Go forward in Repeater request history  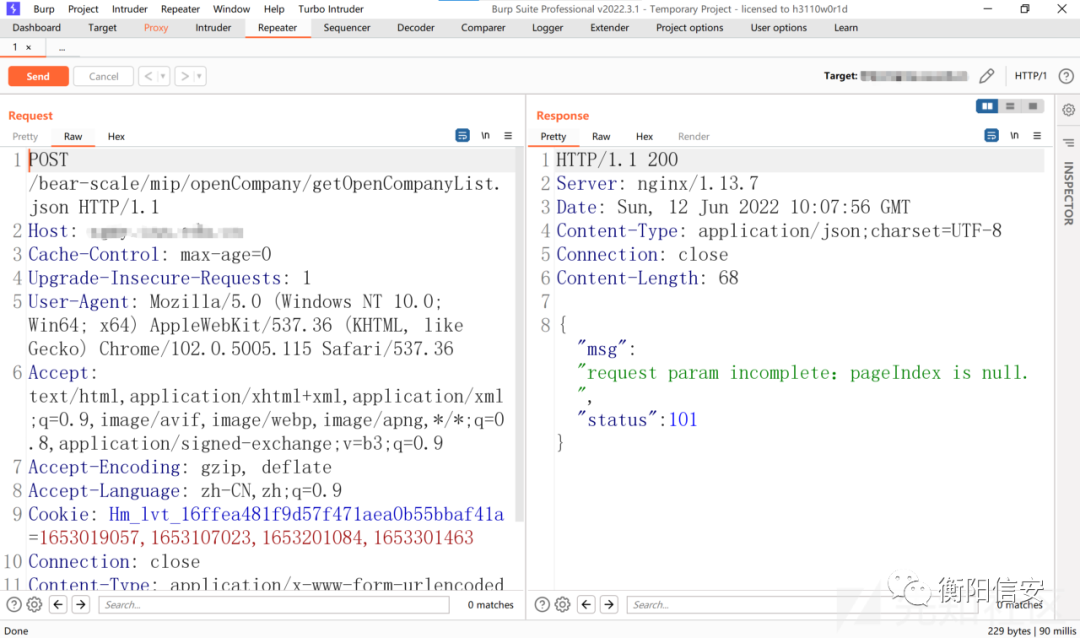185,76
